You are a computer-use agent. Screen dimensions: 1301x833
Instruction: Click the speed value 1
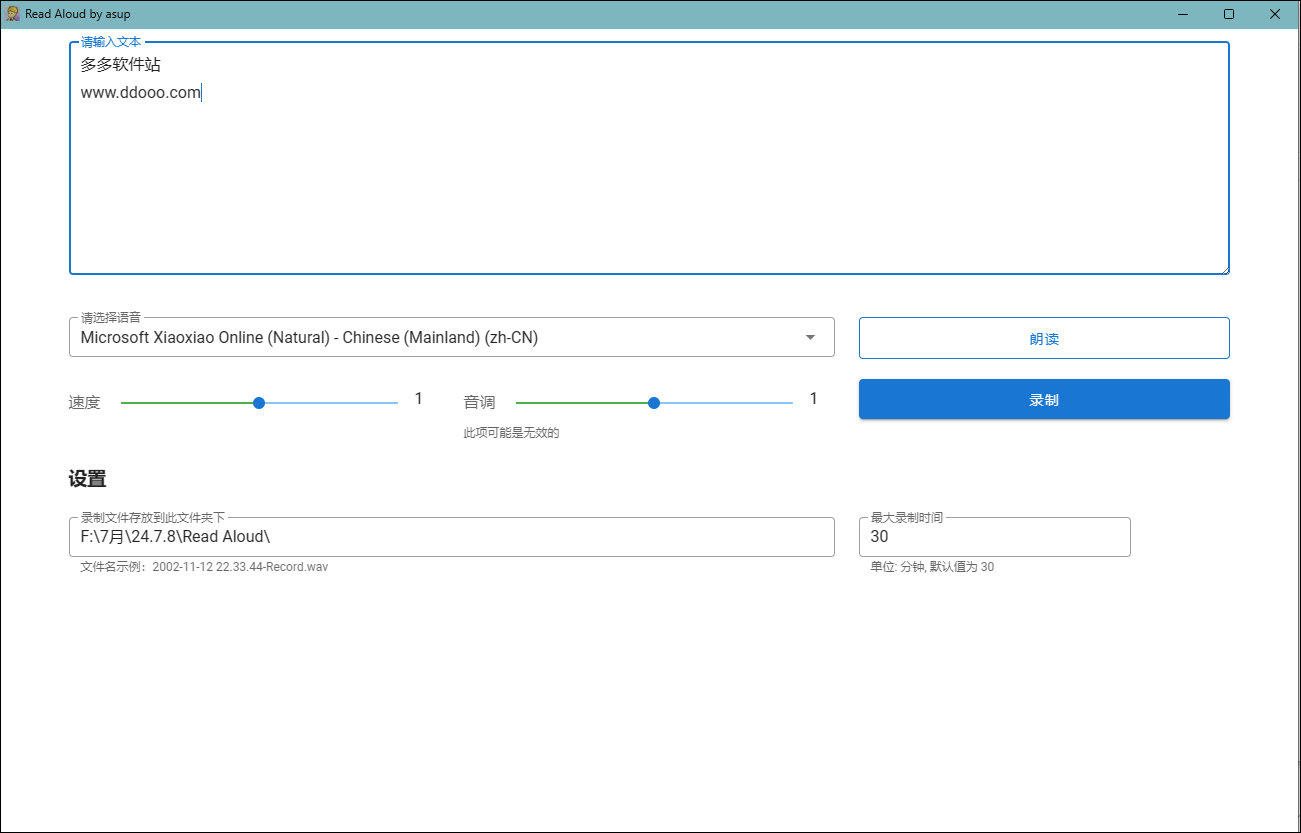[x=419, y=399]
